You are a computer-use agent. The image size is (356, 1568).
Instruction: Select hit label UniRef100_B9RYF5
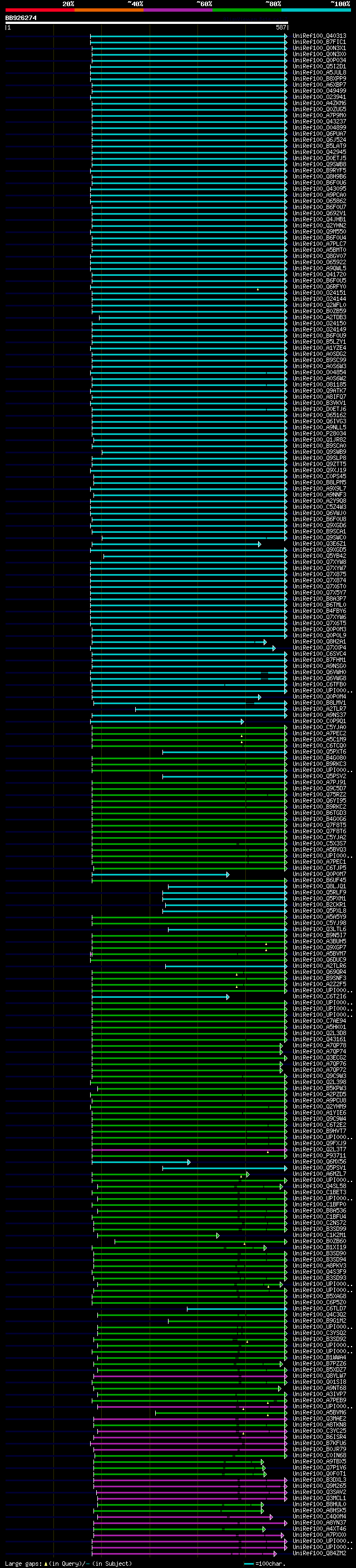[319, 170]
